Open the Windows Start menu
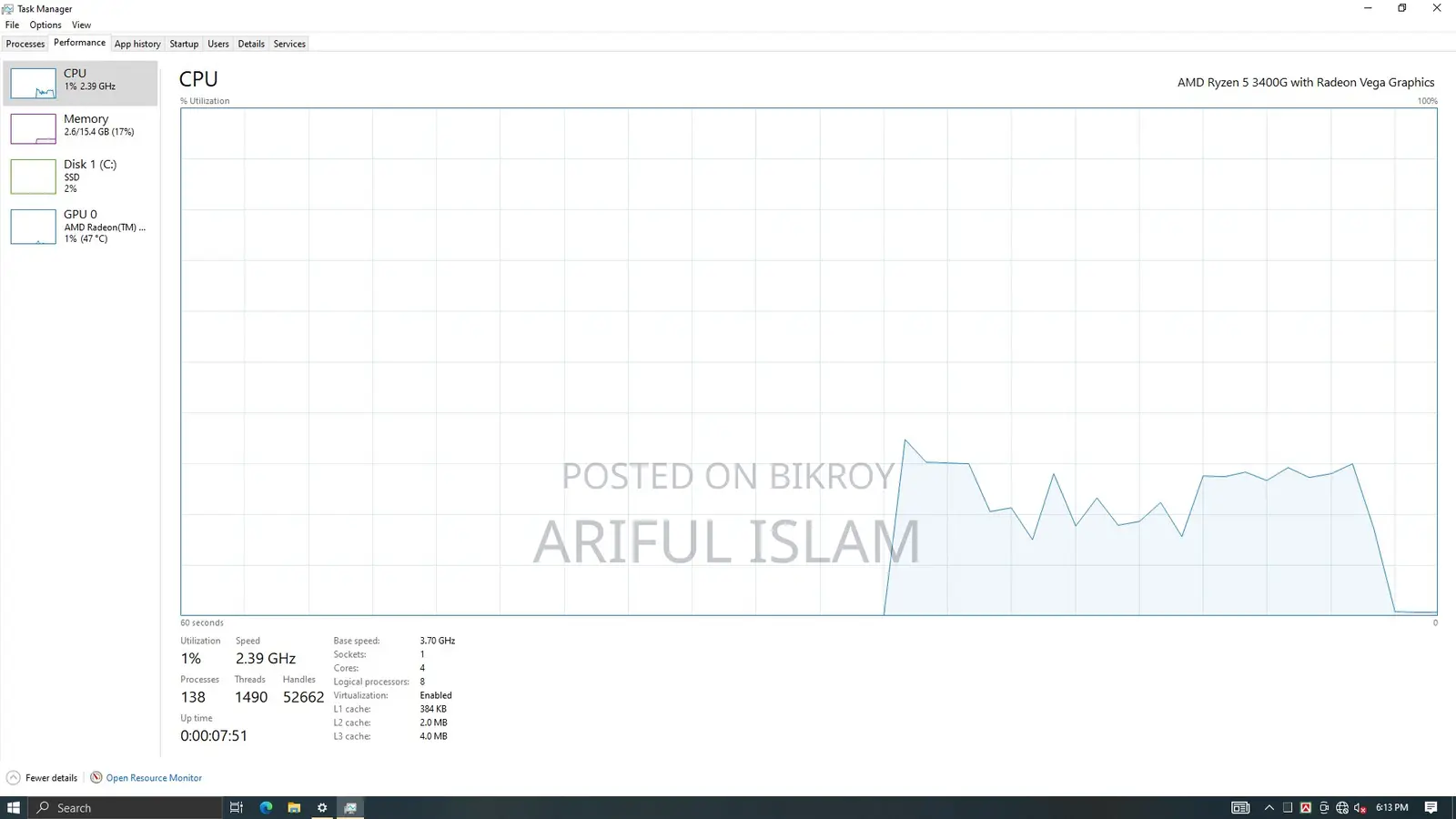 coord(14,807)
